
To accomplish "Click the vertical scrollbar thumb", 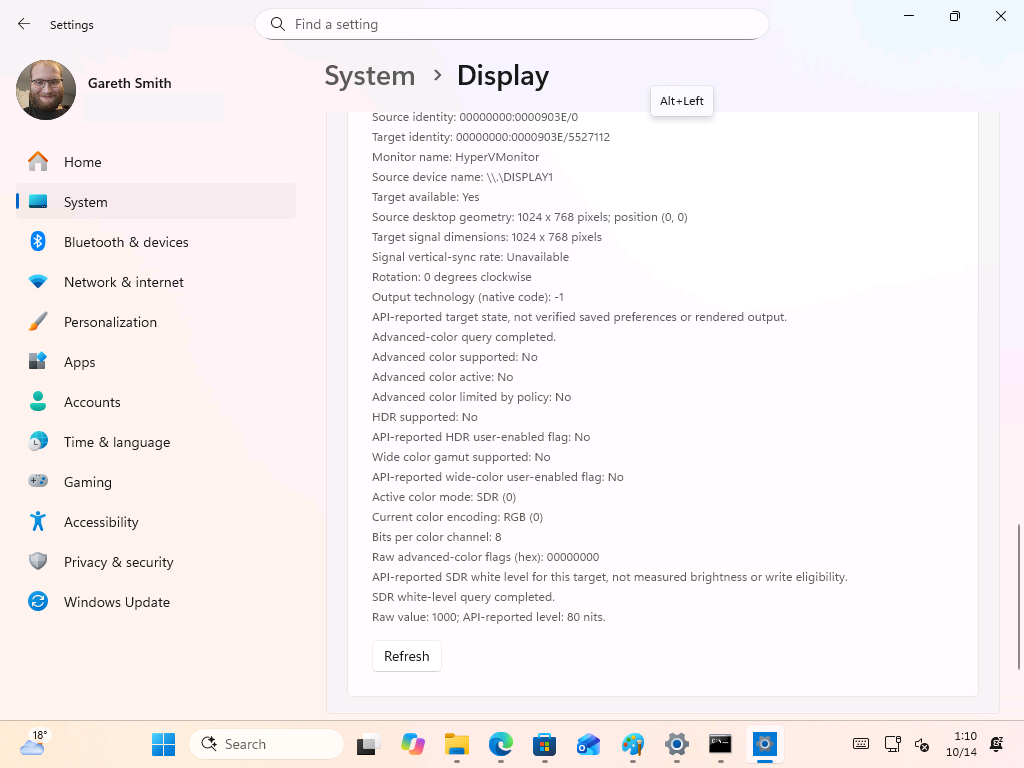I will pyautogui.click(x=1018, y=596).
